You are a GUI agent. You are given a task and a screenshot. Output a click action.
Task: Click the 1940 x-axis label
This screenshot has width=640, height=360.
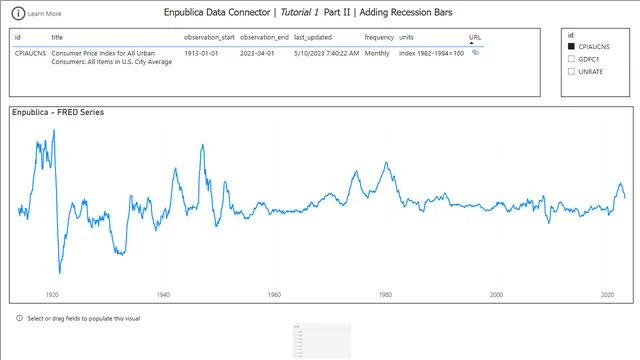tap(163, 295)
